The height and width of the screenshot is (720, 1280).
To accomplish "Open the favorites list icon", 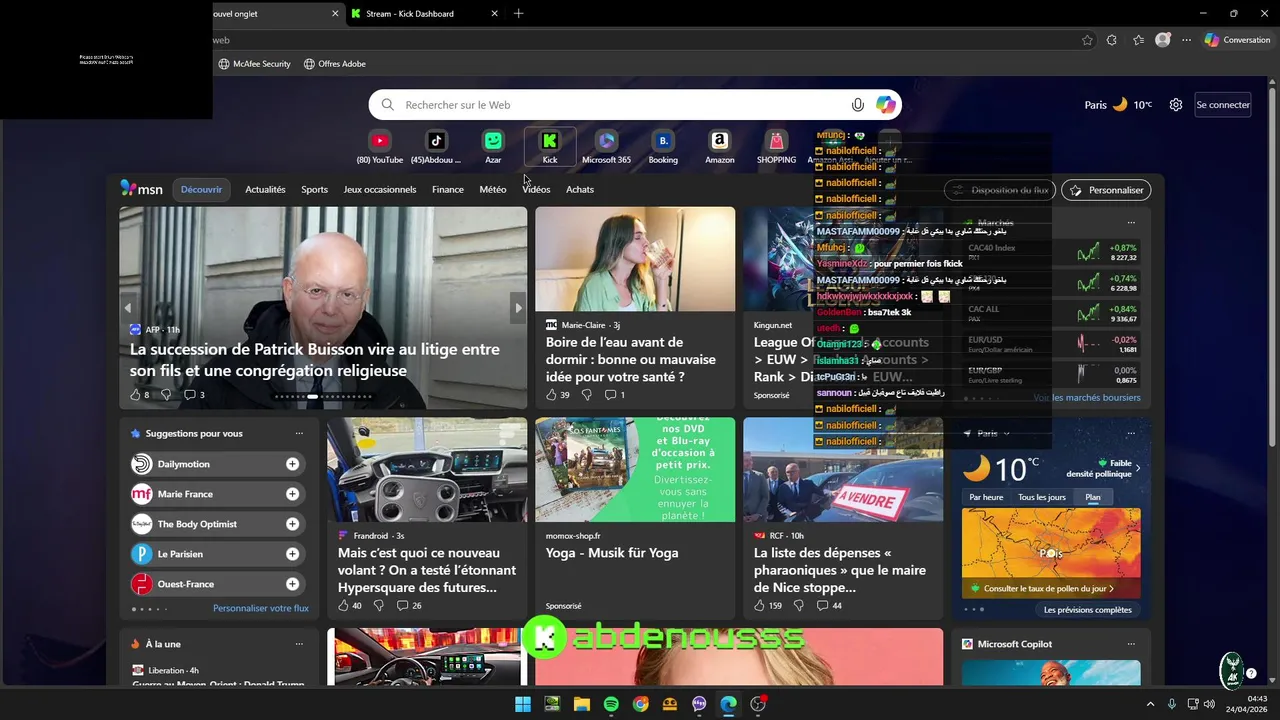I will 1138,40.
